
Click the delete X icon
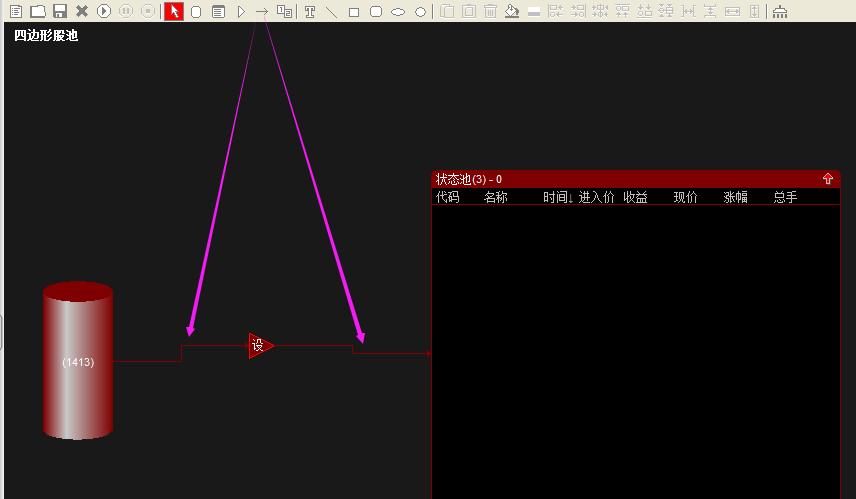coord(82,11)
